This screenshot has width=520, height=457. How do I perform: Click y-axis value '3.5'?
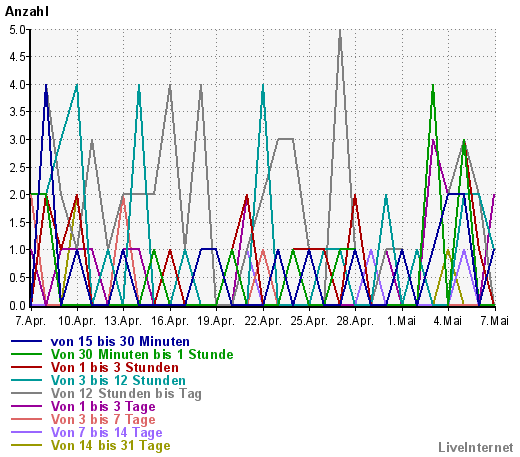17,112
